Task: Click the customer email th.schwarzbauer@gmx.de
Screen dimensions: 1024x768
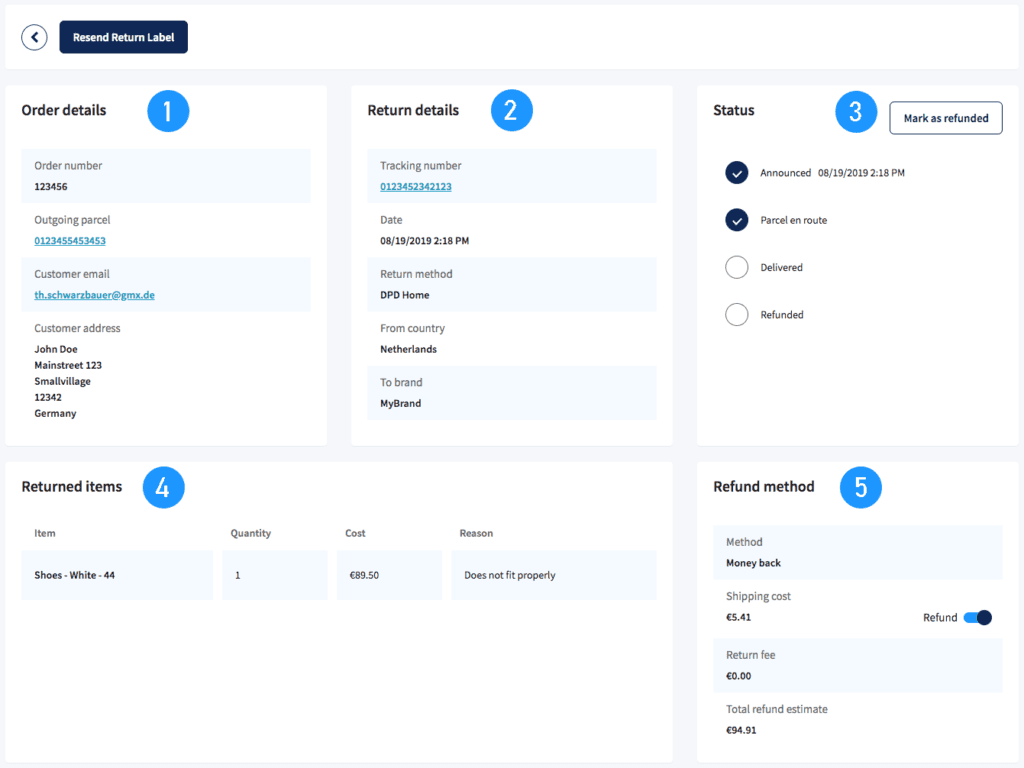Action: coord(95,294)
